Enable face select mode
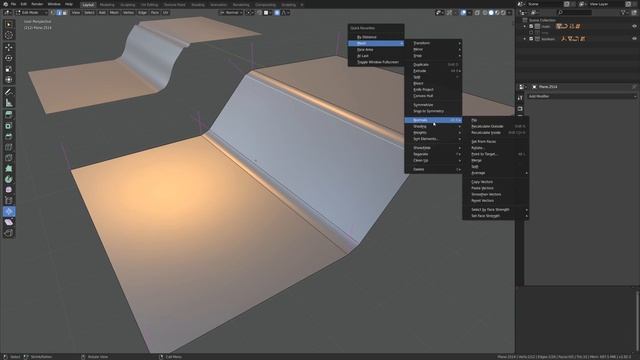The height and width of the screenshot is (360, 640). coord(64,13)
